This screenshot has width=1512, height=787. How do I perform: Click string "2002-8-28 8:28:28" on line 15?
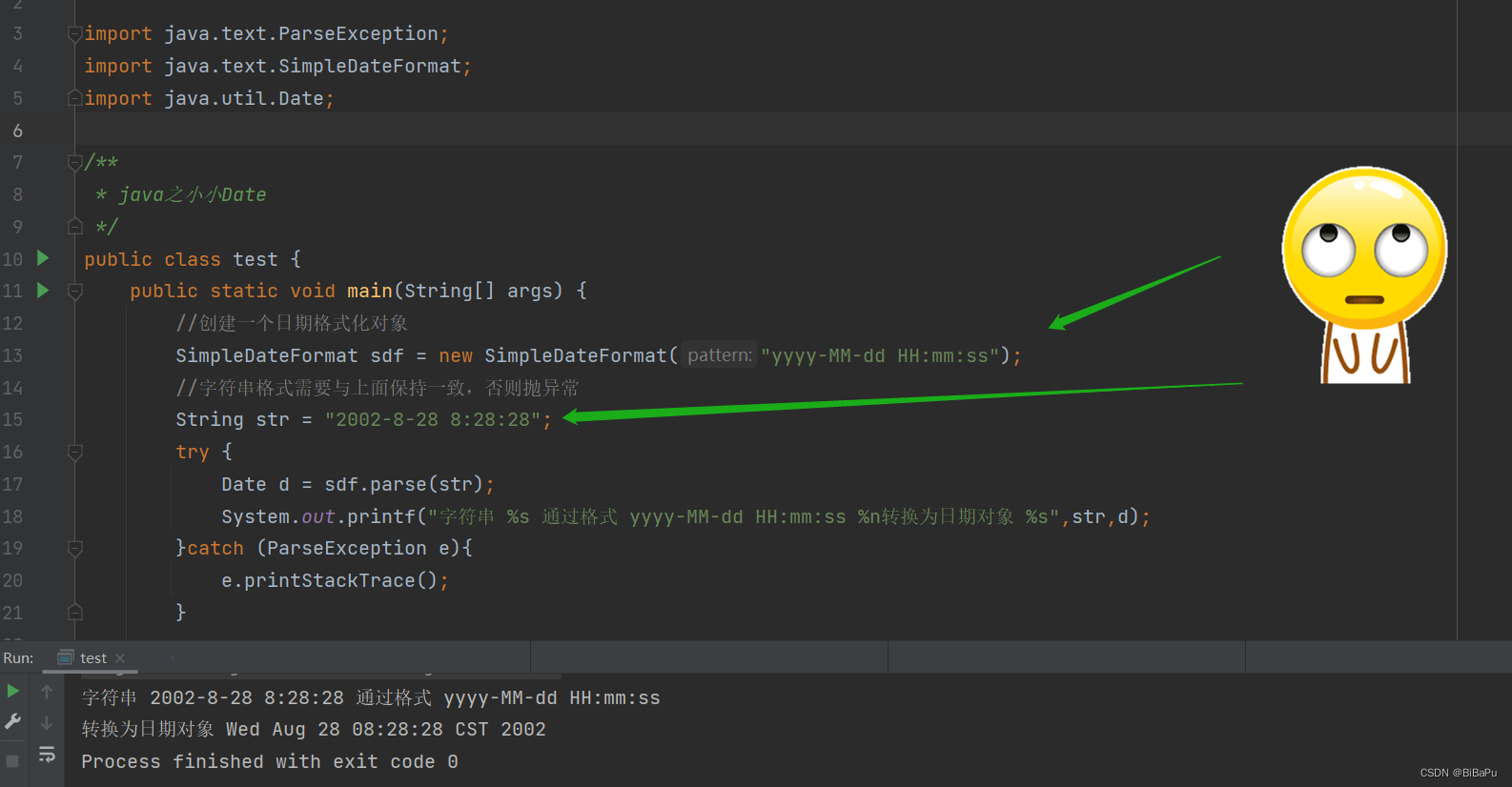point(433,419)
